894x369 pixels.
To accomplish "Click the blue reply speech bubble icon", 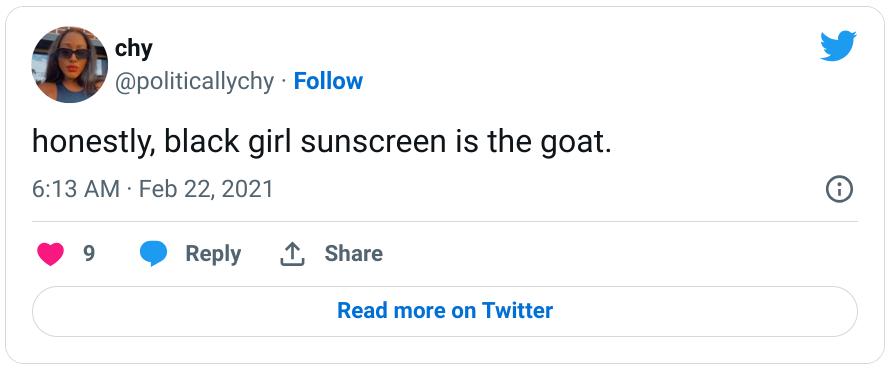I will (x=154, y=254).
